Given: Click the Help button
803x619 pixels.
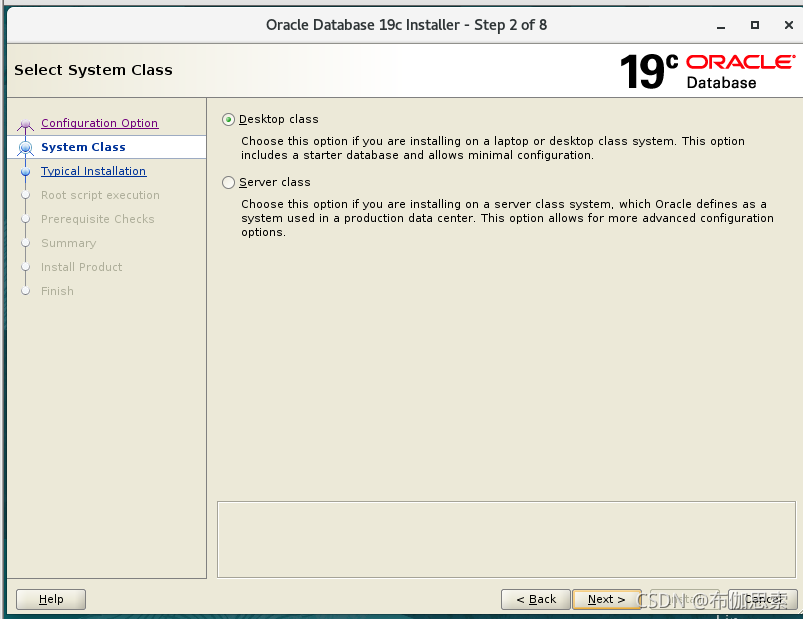Looking at the screenshot, I should coord(51,599).
